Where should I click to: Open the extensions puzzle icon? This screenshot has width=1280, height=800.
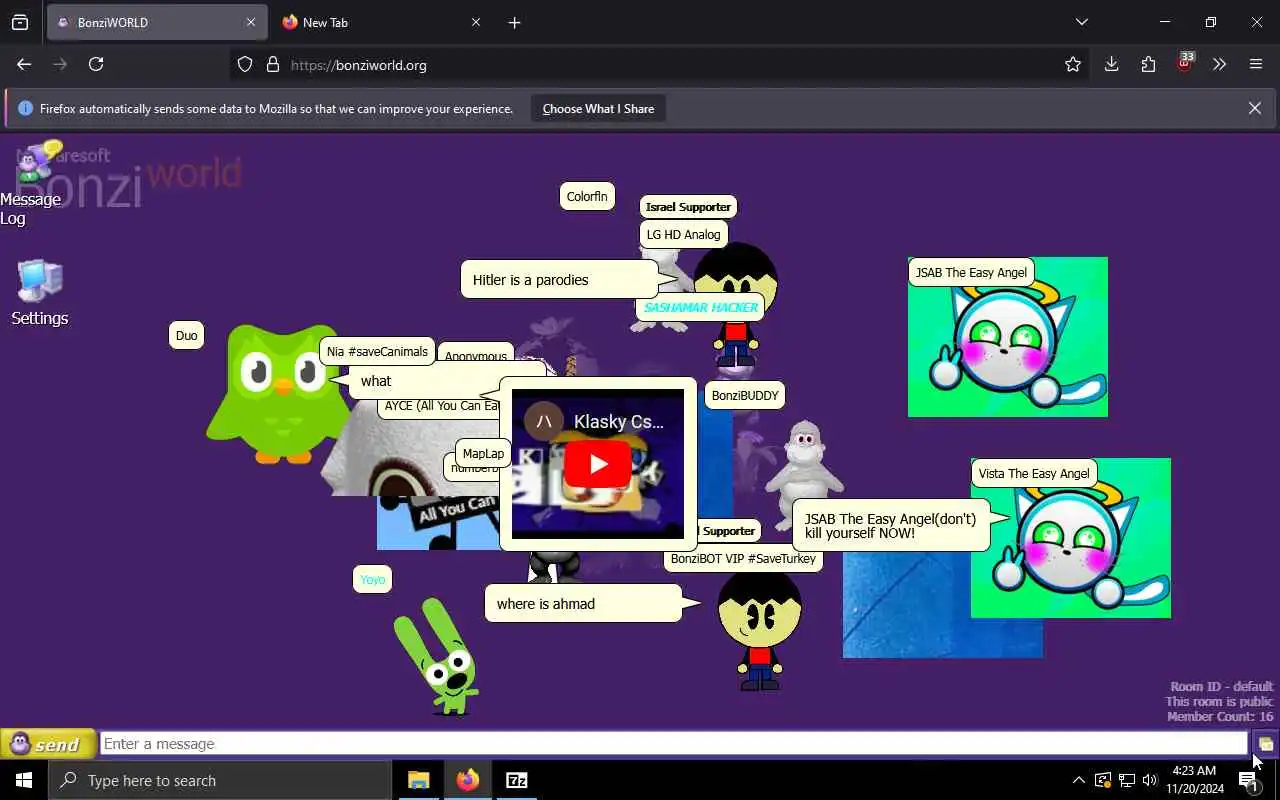pos(1148,64)
